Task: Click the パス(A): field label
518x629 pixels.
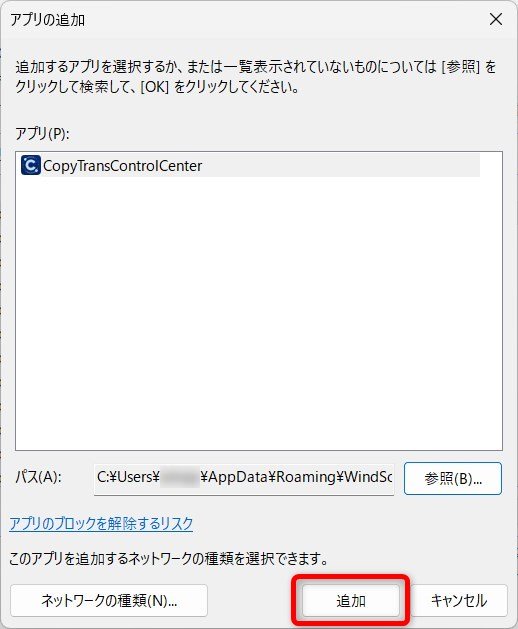Action: pos(38,477)
